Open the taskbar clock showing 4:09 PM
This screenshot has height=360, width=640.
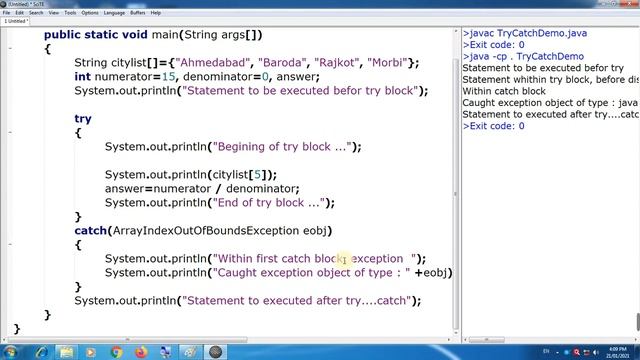(x=617, y=353)
